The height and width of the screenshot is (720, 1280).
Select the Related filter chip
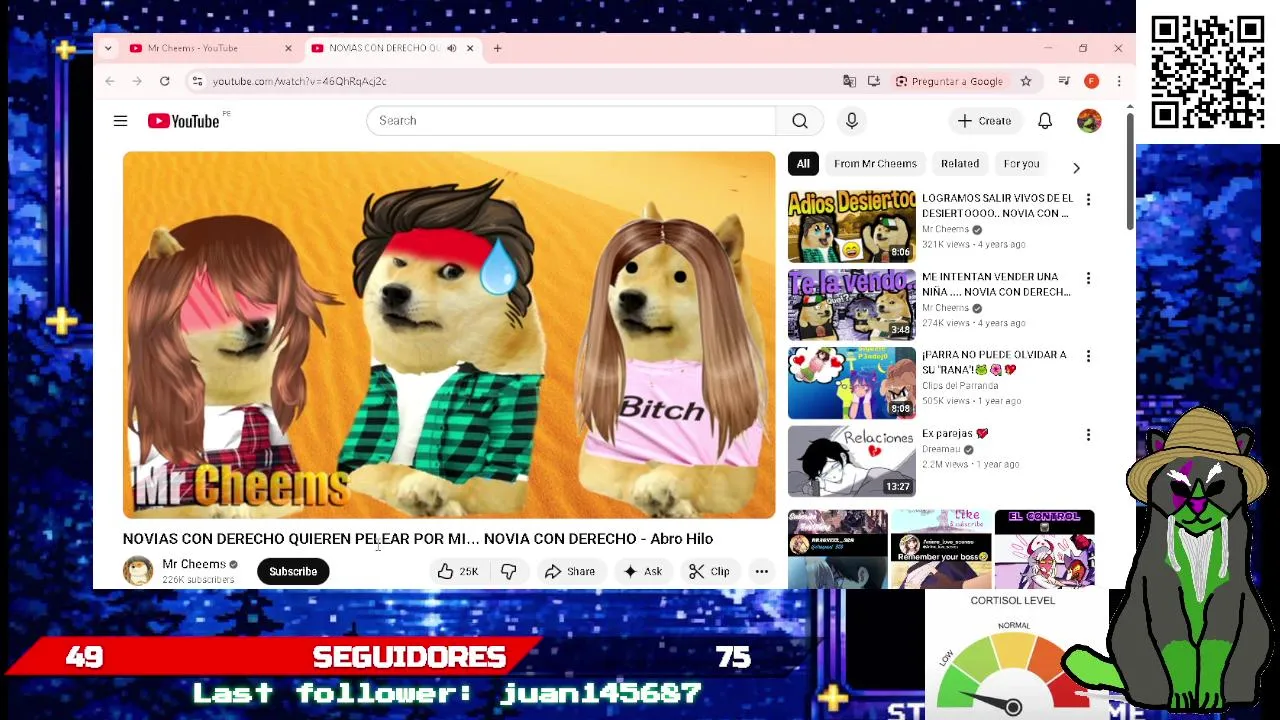pos(960,164)
